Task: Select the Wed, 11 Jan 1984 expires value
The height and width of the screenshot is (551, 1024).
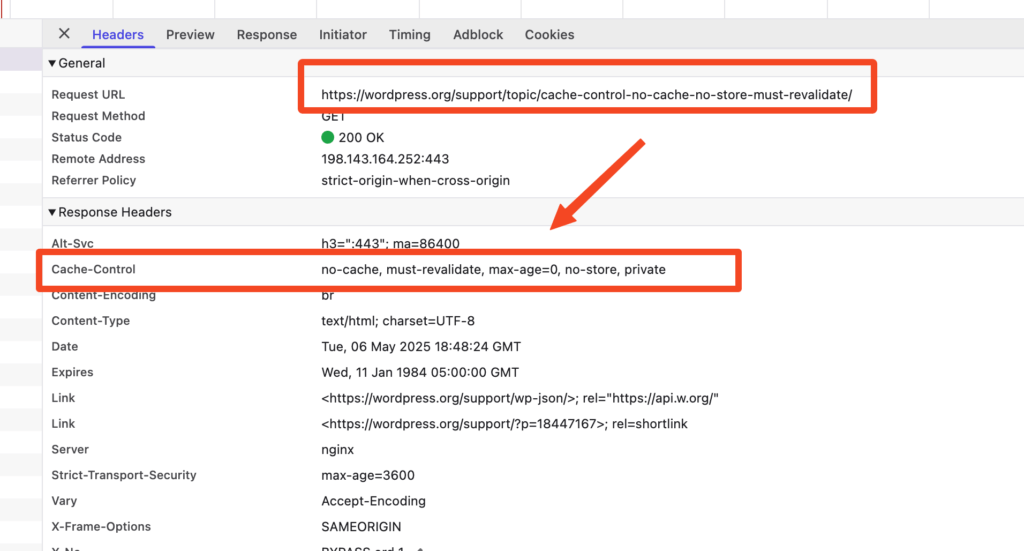Action: coord(420,373)
